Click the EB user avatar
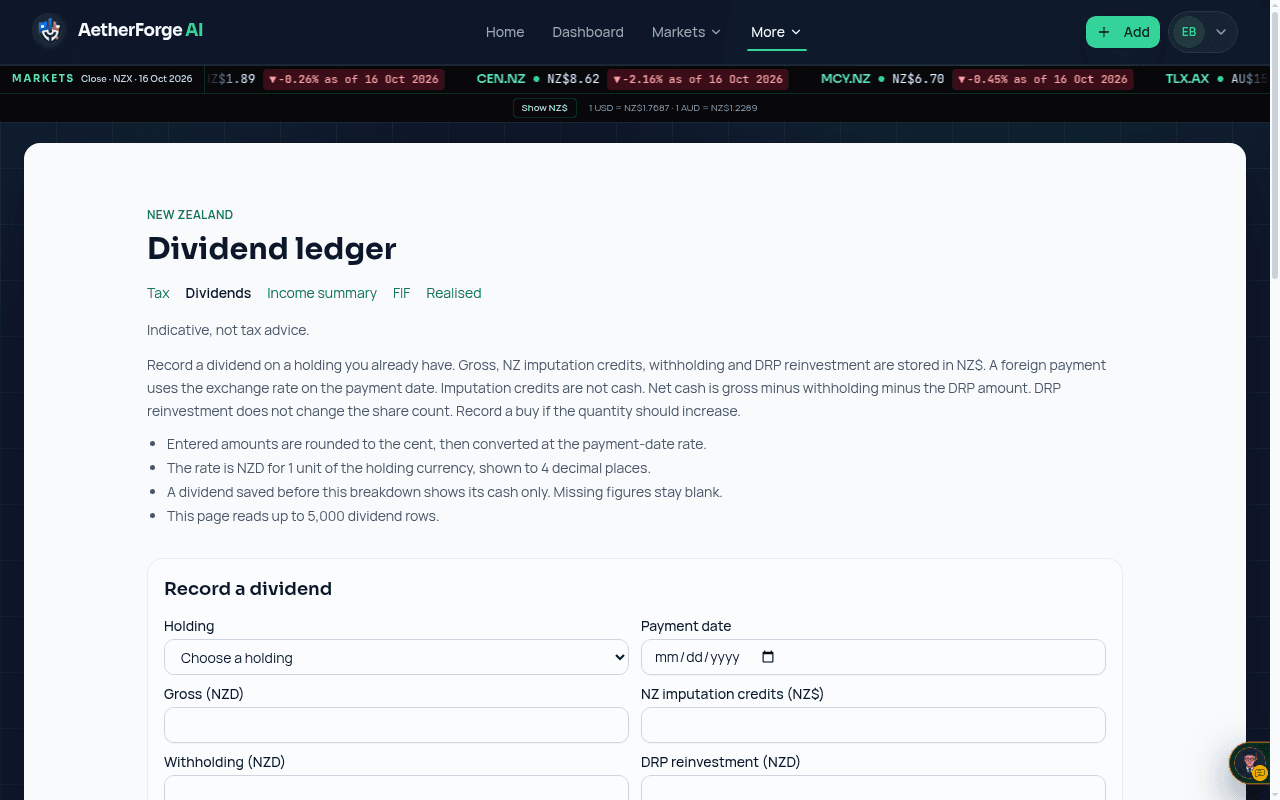This screenshot has width=1280, height=800. 1189,32
